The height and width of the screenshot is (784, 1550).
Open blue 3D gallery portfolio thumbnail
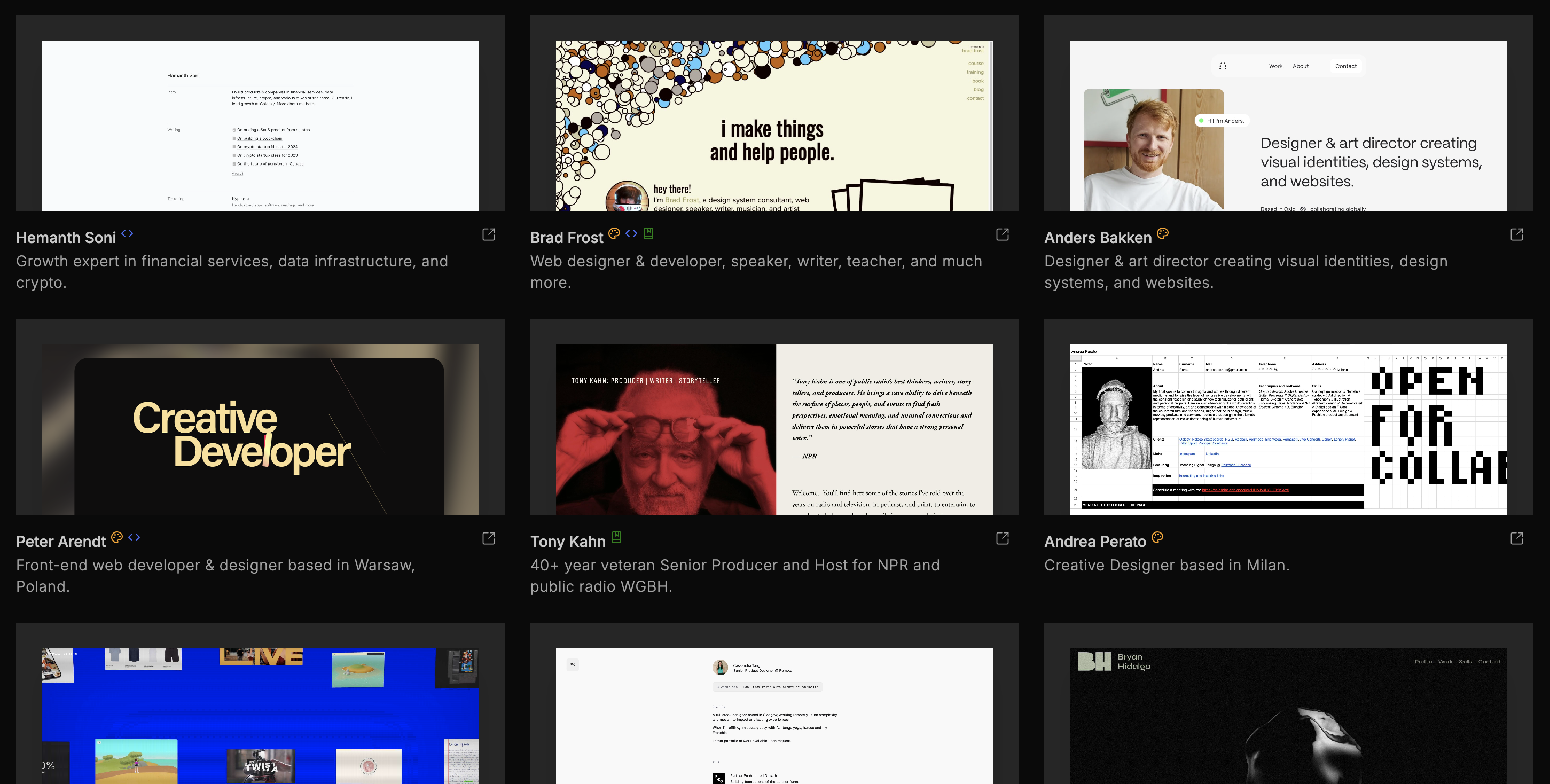click(260, 716)
